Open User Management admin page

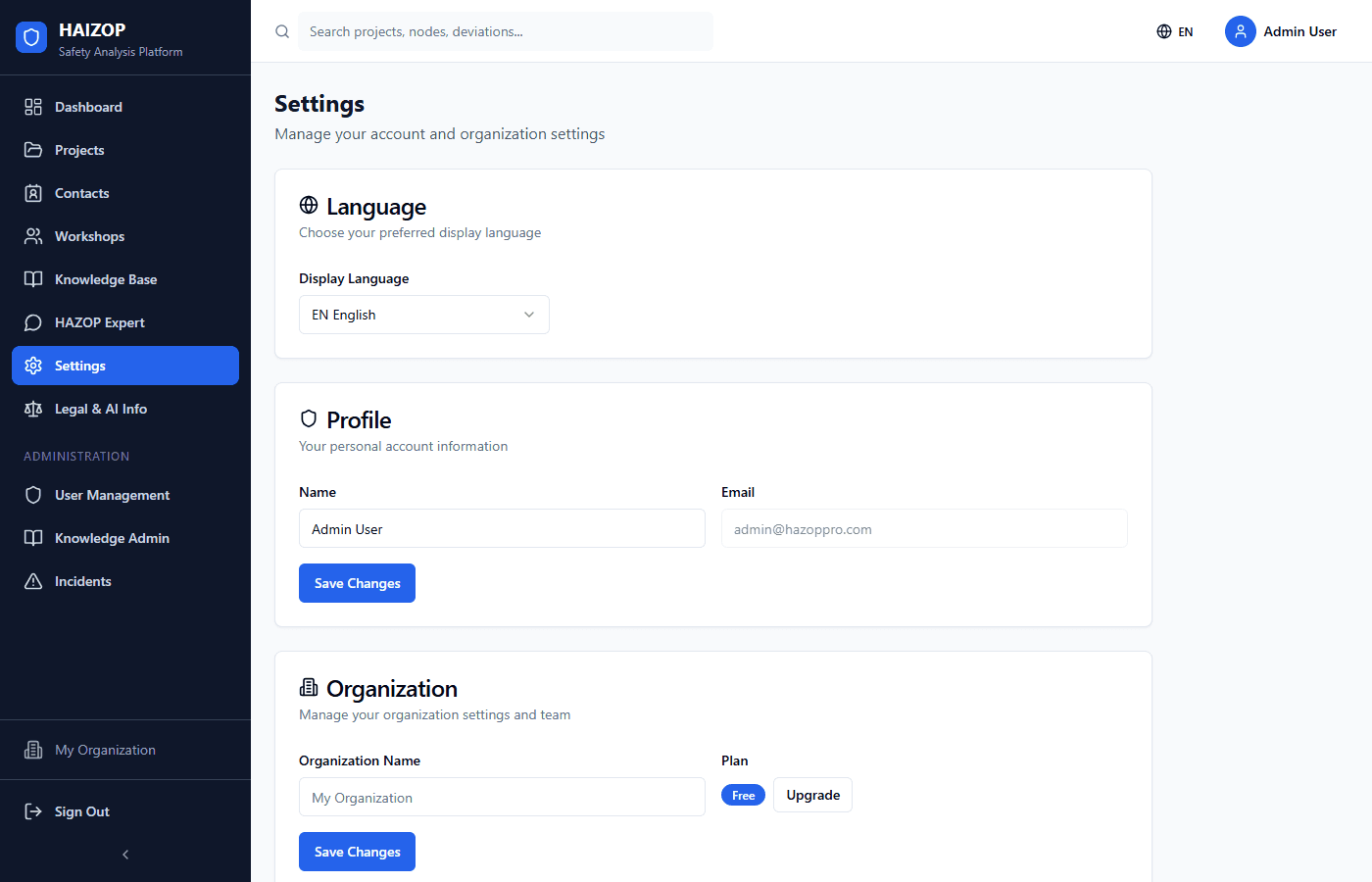pyautogui.click(x=112, y=495)
